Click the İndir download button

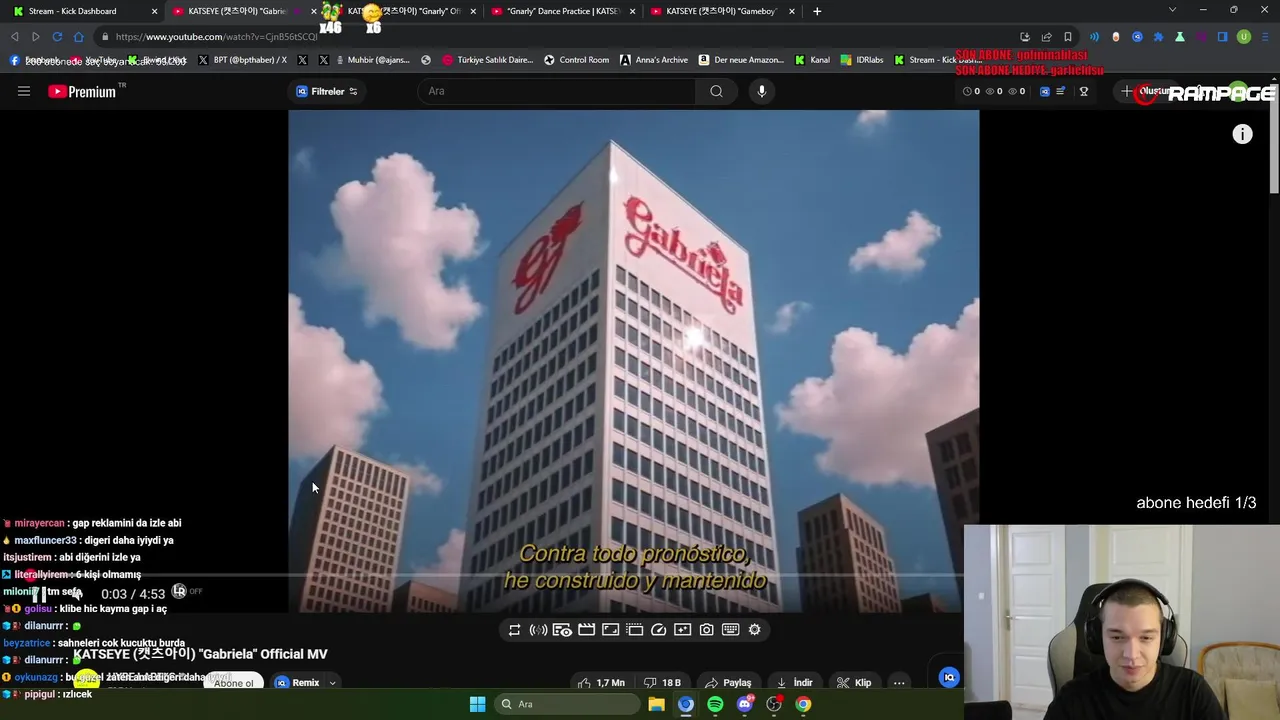coord(795,683)
